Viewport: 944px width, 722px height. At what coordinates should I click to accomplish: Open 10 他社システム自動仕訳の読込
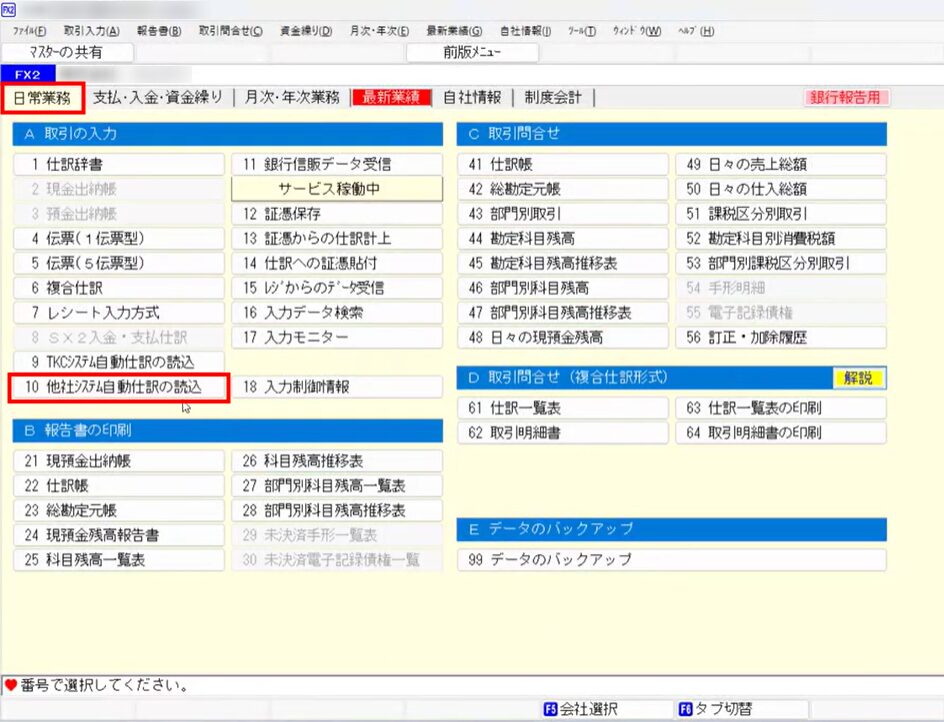coord(119,387)
